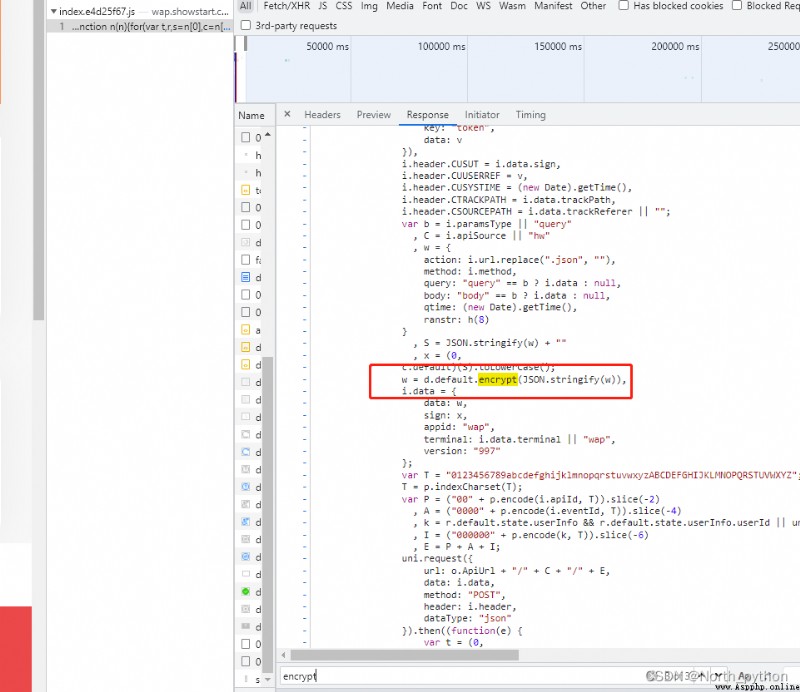This screenshot has width=800, height=692.
Task: Filter requests by Wasm type
Action: click(512, 6)
